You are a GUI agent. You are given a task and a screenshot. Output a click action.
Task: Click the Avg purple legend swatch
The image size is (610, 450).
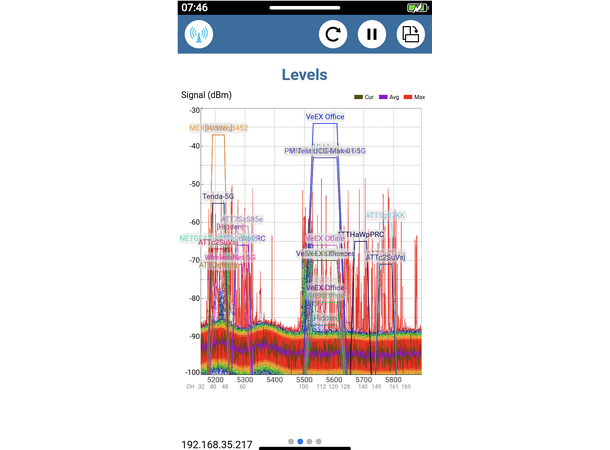click(x=383, y=97)
